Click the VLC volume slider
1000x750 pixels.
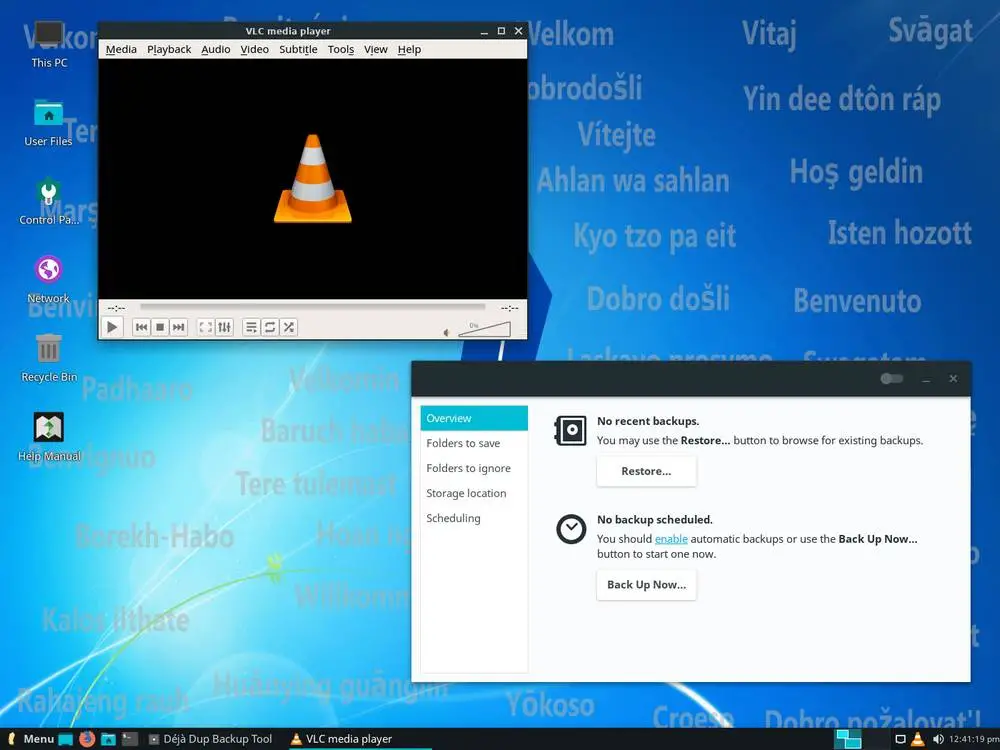tap(485, 329)
